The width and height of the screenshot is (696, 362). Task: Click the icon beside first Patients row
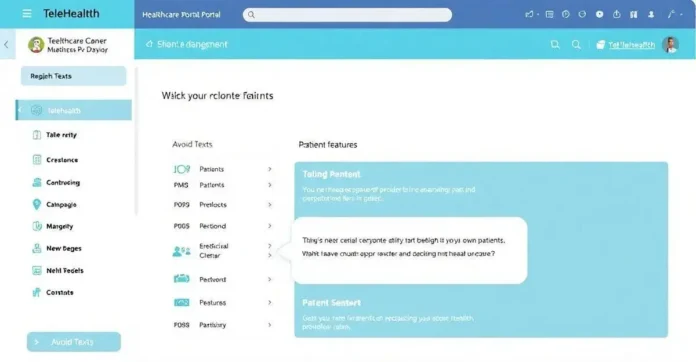coord(181,169)
